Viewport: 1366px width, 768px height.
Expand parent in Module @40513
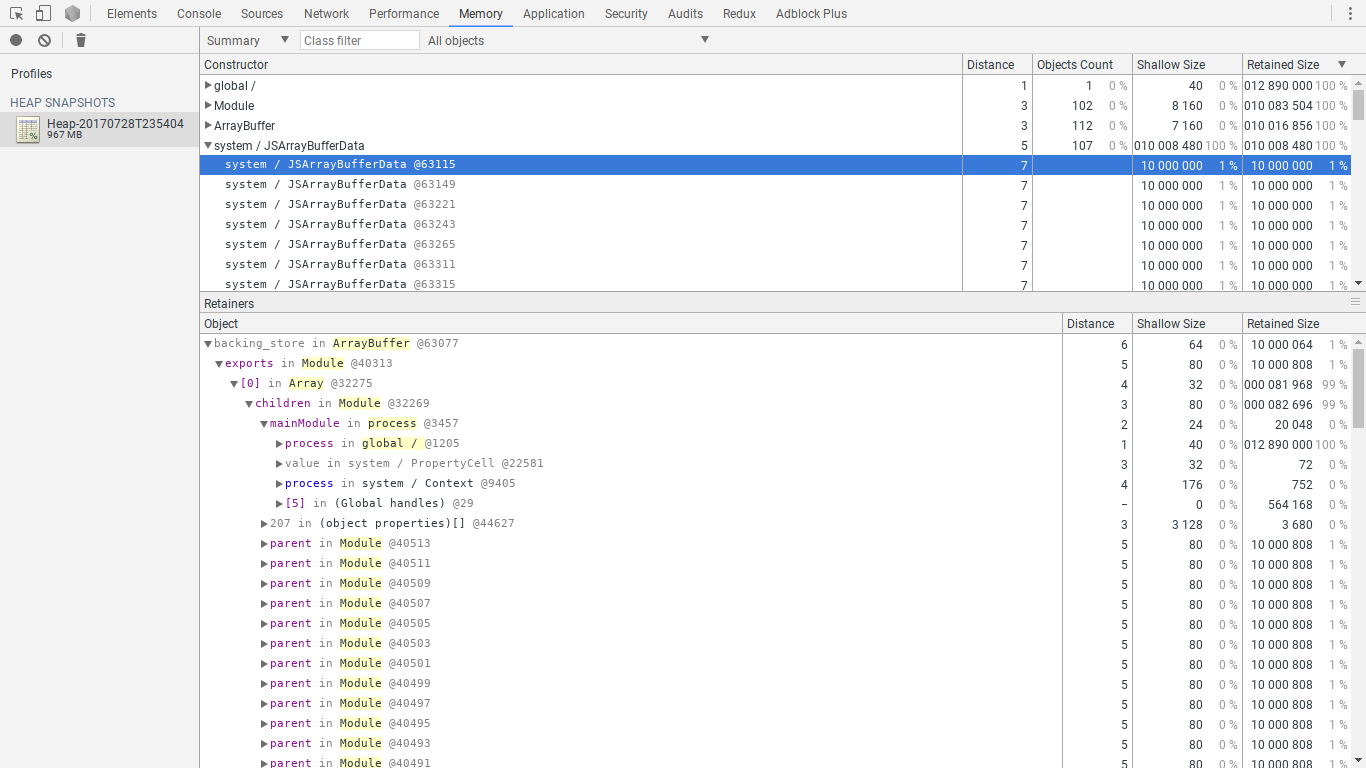click(x=264, y=543)
